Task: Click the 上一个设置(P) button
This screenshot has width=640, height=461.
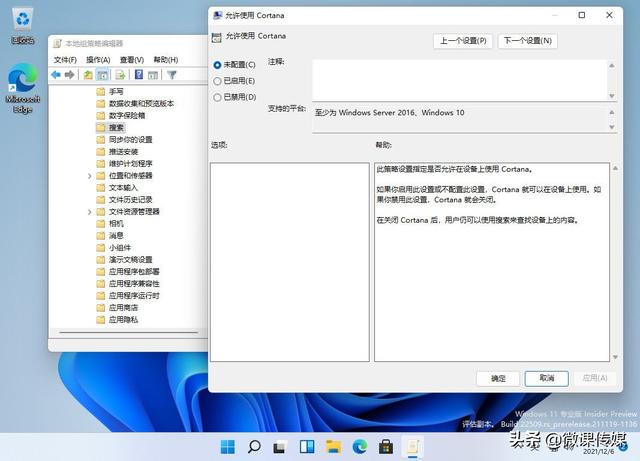Action: pos(463,41)
